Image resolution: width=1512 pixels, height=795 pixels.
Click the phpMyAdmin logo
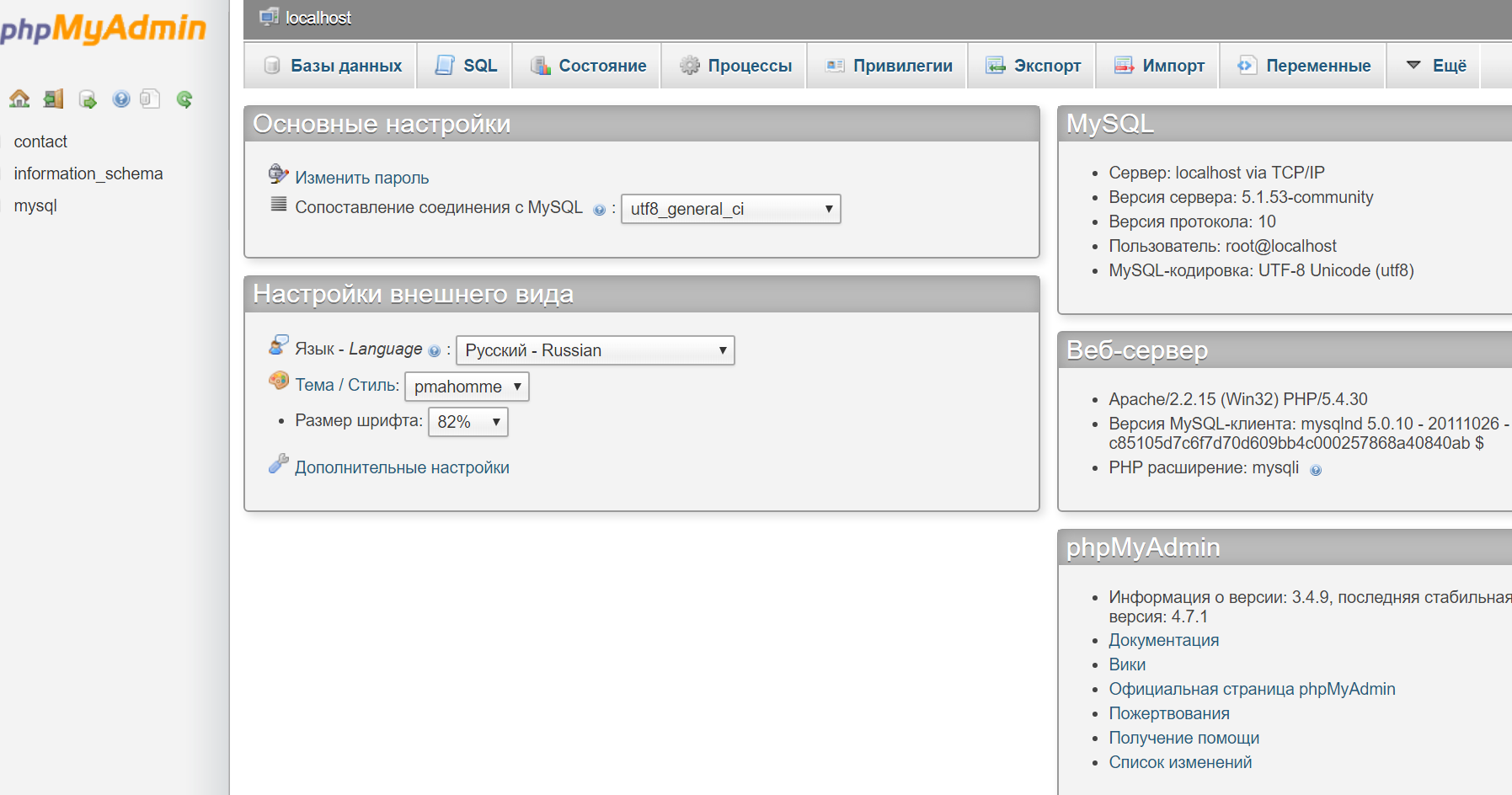tap(103, 29)
